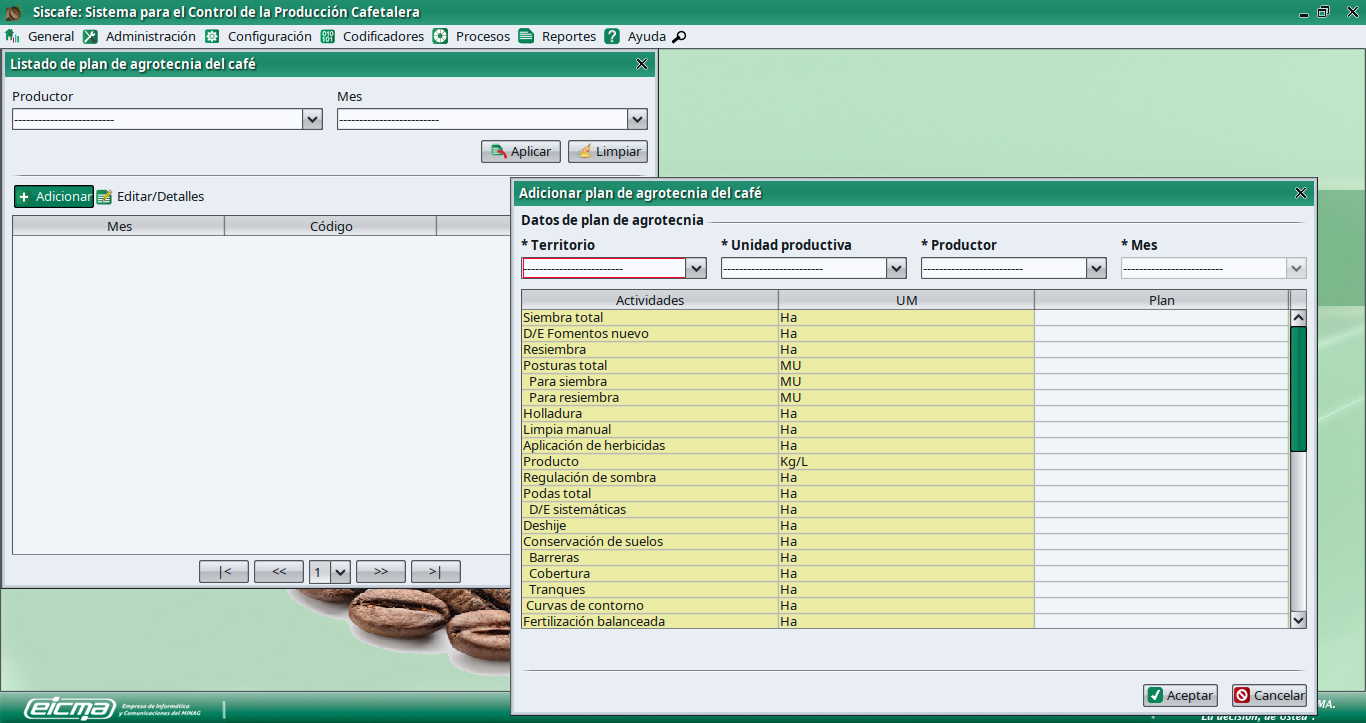Click the Limpiar filter button
1366x723 pixels.
point(608,151)
